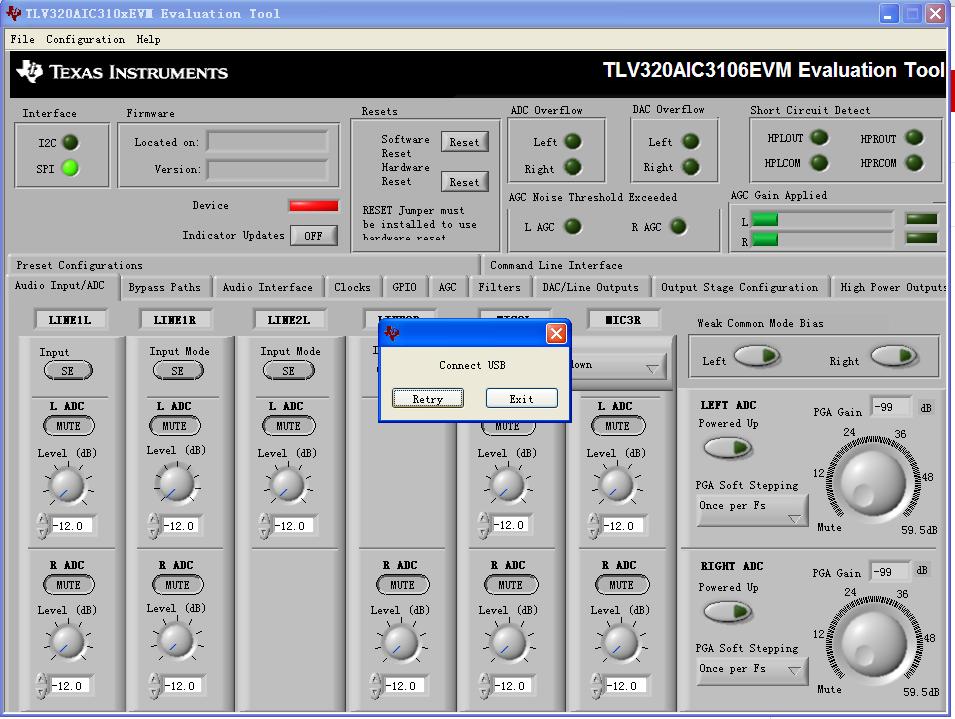Mute LINE1R to L ADC
Screen dimensions: 955x719
coord(175,426)
